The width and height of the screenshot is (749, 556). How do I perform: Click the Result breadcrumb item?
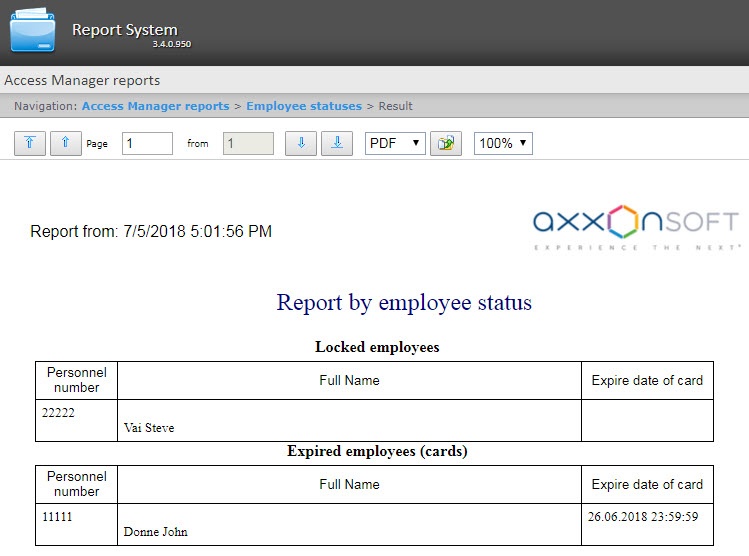click(x=395, y=106)
